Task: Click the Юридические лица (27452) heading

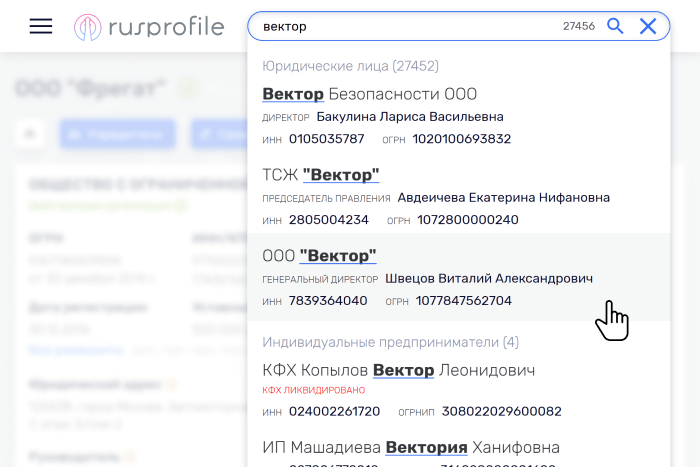Action: [x=350, y=66]
